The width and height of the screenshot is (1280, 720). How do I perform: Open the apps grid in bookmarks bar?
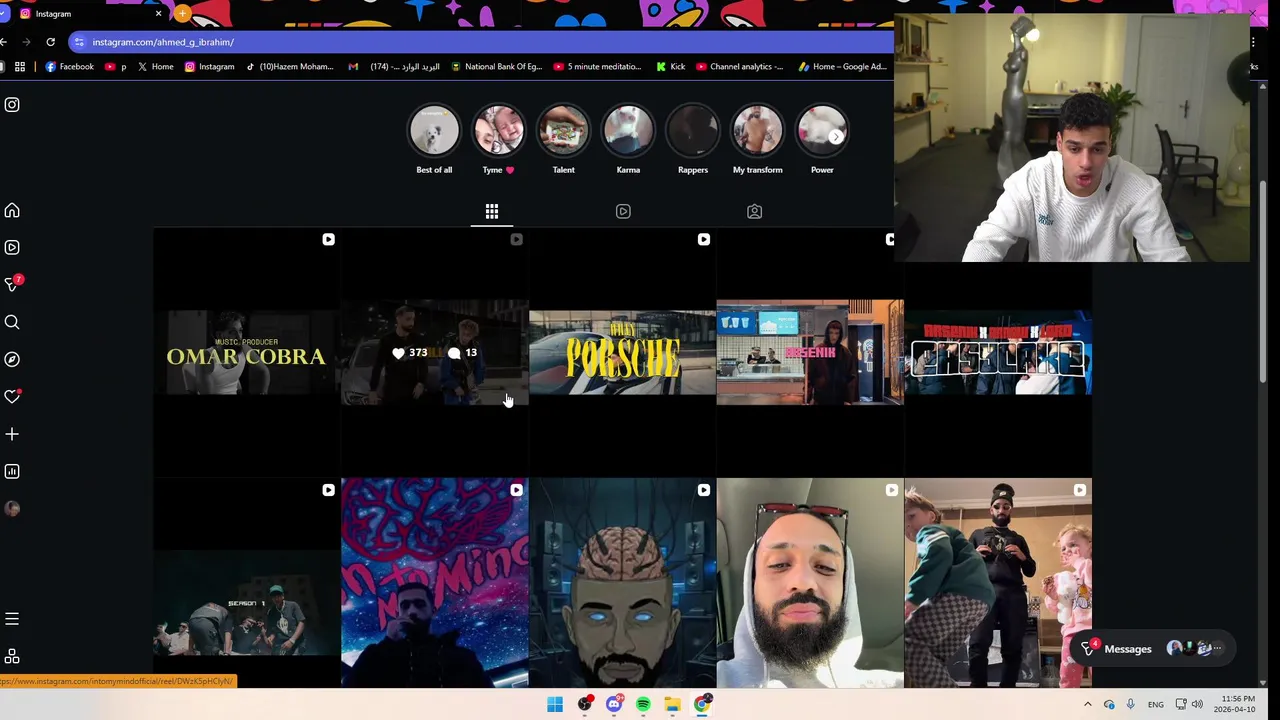click(19, 67)
